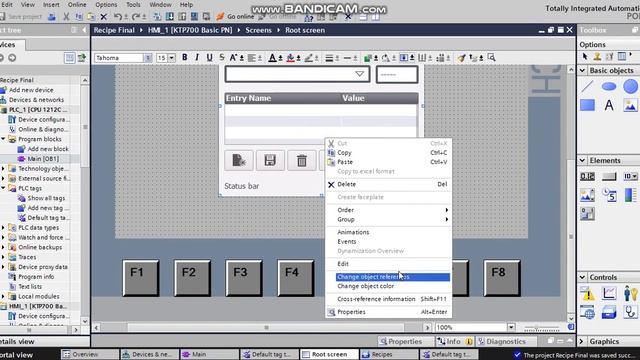Open Events from context menu
The image size is (640, 360).
pyautogui.click(x=389, y=241)
